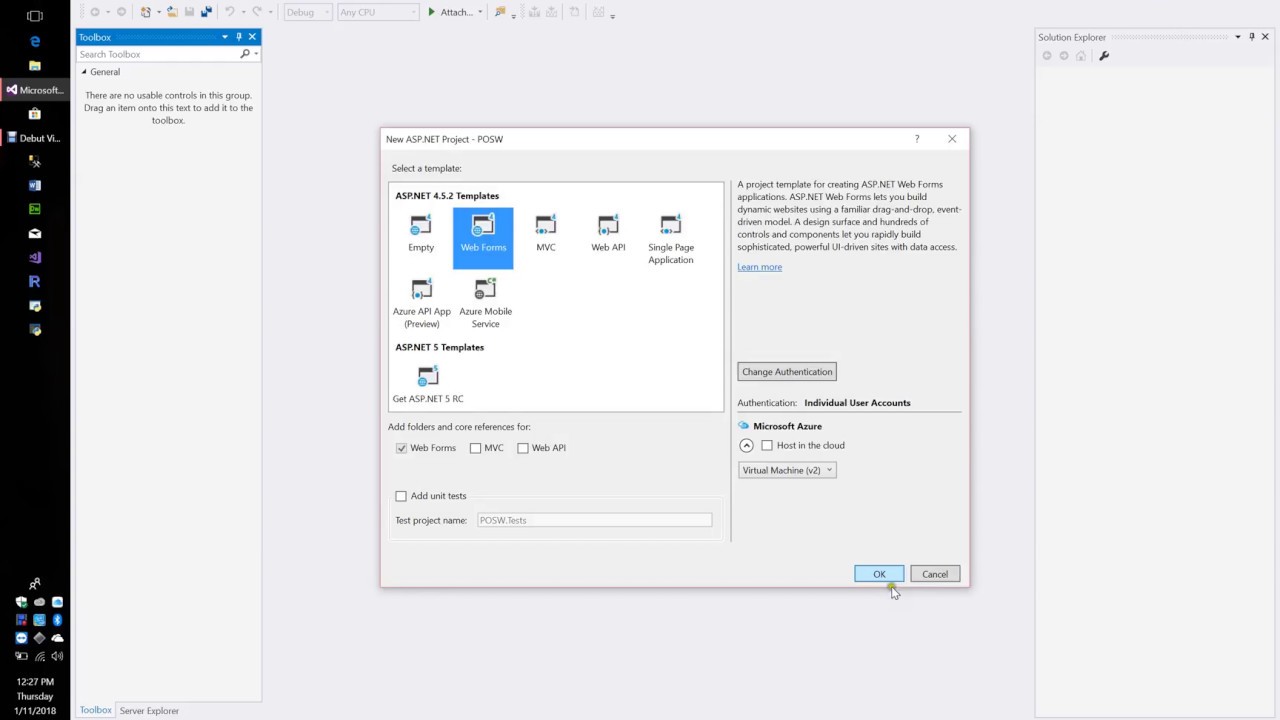Click the Open File toolbar icon
Image resolution: width=1280 pixels, height=720 pixels.
(172, 12)
